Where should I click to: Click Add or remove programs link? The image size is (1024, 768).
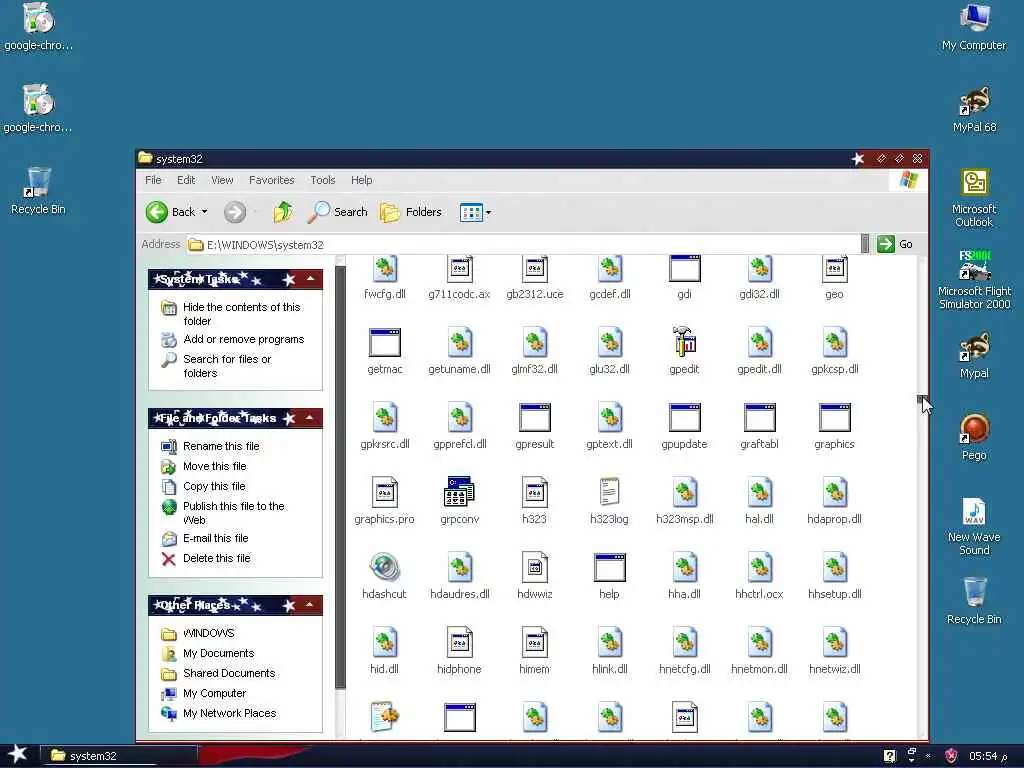(244, 340)
